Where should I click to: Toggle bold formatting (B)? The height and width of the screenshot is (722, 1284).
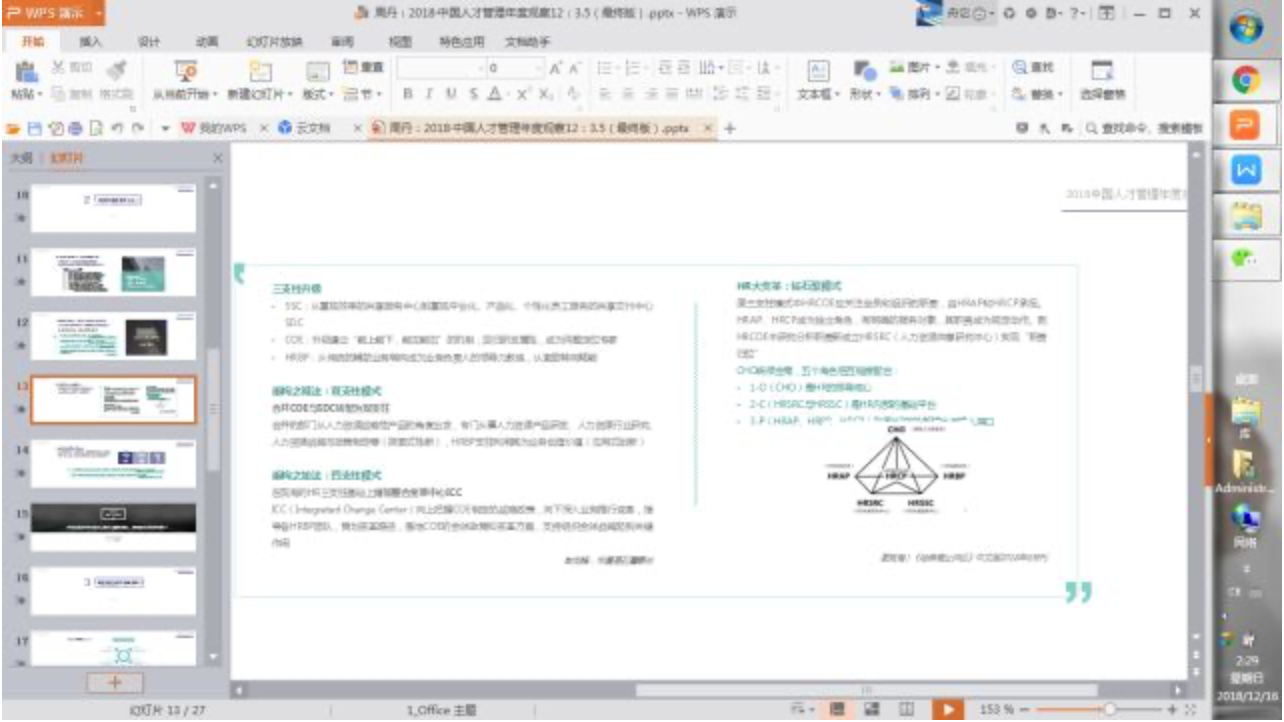pos(407,93)
